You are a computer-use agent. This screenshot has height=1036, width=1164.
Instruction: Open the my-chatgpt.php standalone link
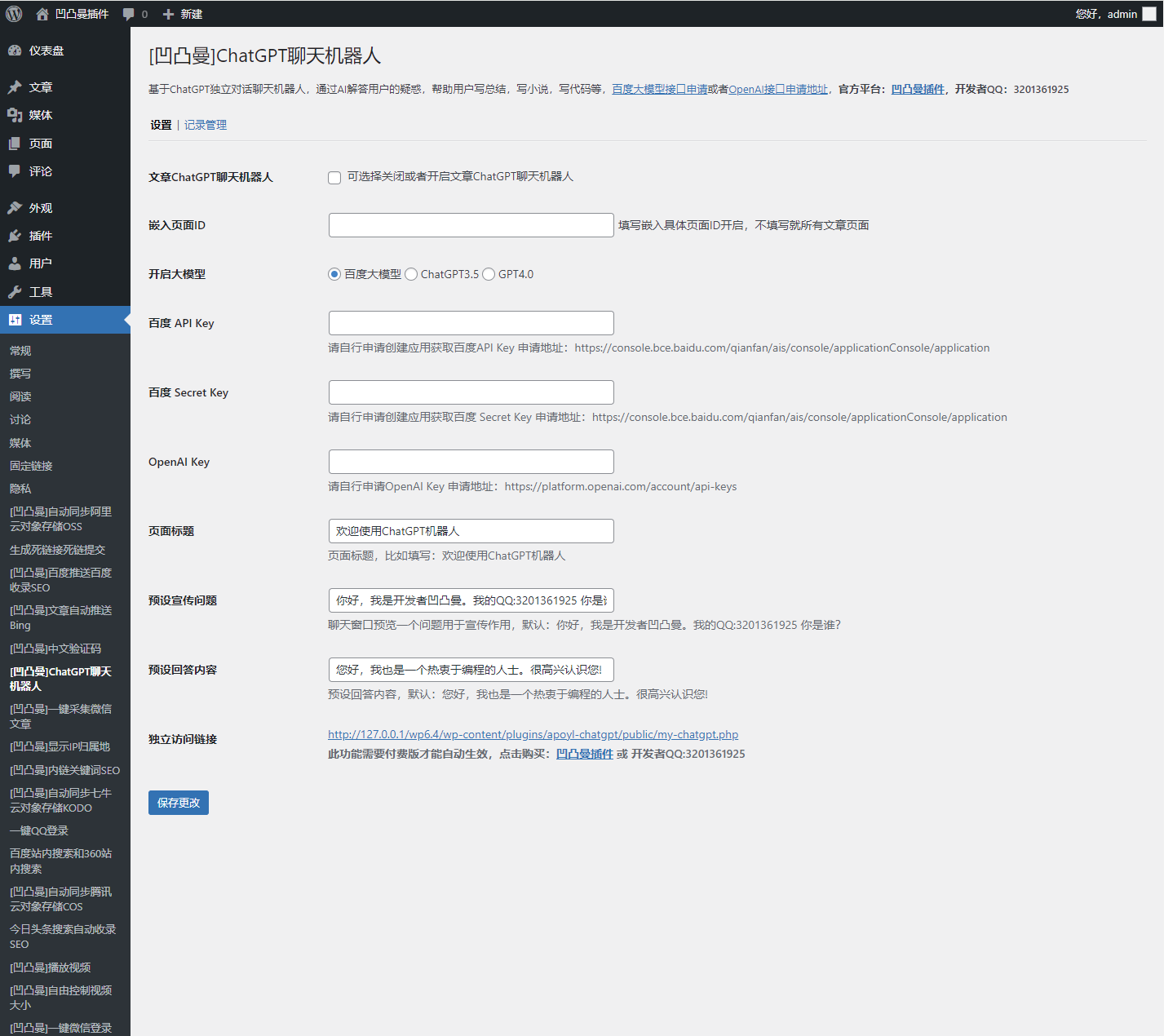(533, 734)
